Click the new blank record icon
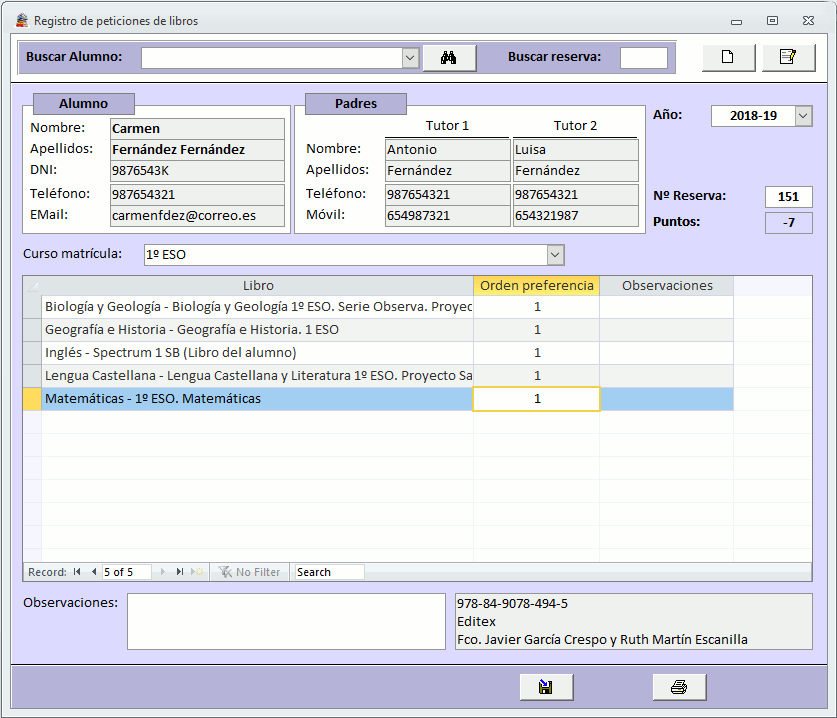The width and height of the screenshot is (837, 718). tap(728, 58)
